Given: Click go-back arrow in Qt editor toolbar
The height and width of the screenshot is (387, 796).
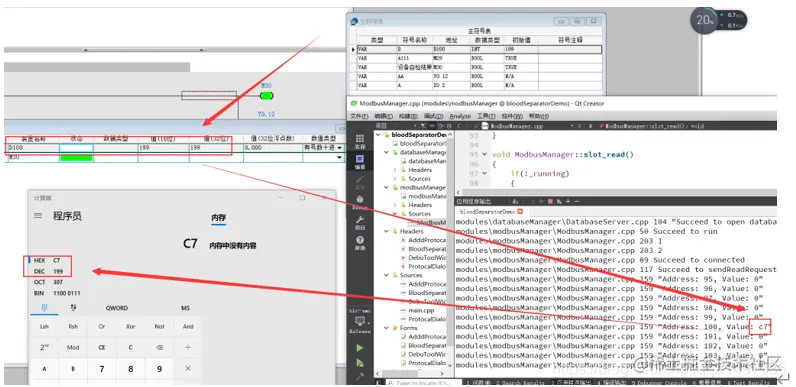Looking at the screenshot, I should (459, 125).
